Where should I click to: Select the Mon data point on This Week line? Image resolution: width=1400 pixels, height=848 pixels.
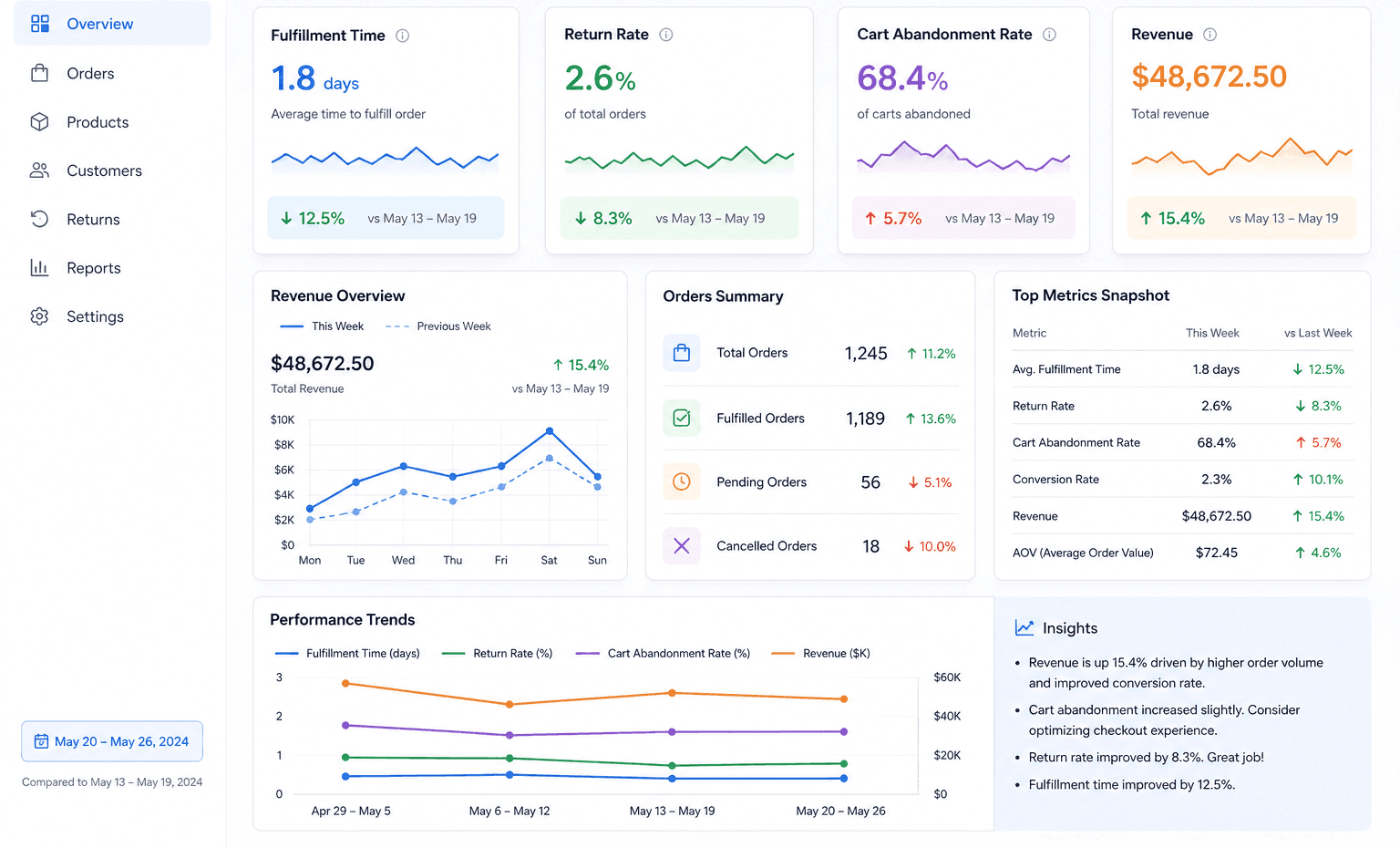310,509
